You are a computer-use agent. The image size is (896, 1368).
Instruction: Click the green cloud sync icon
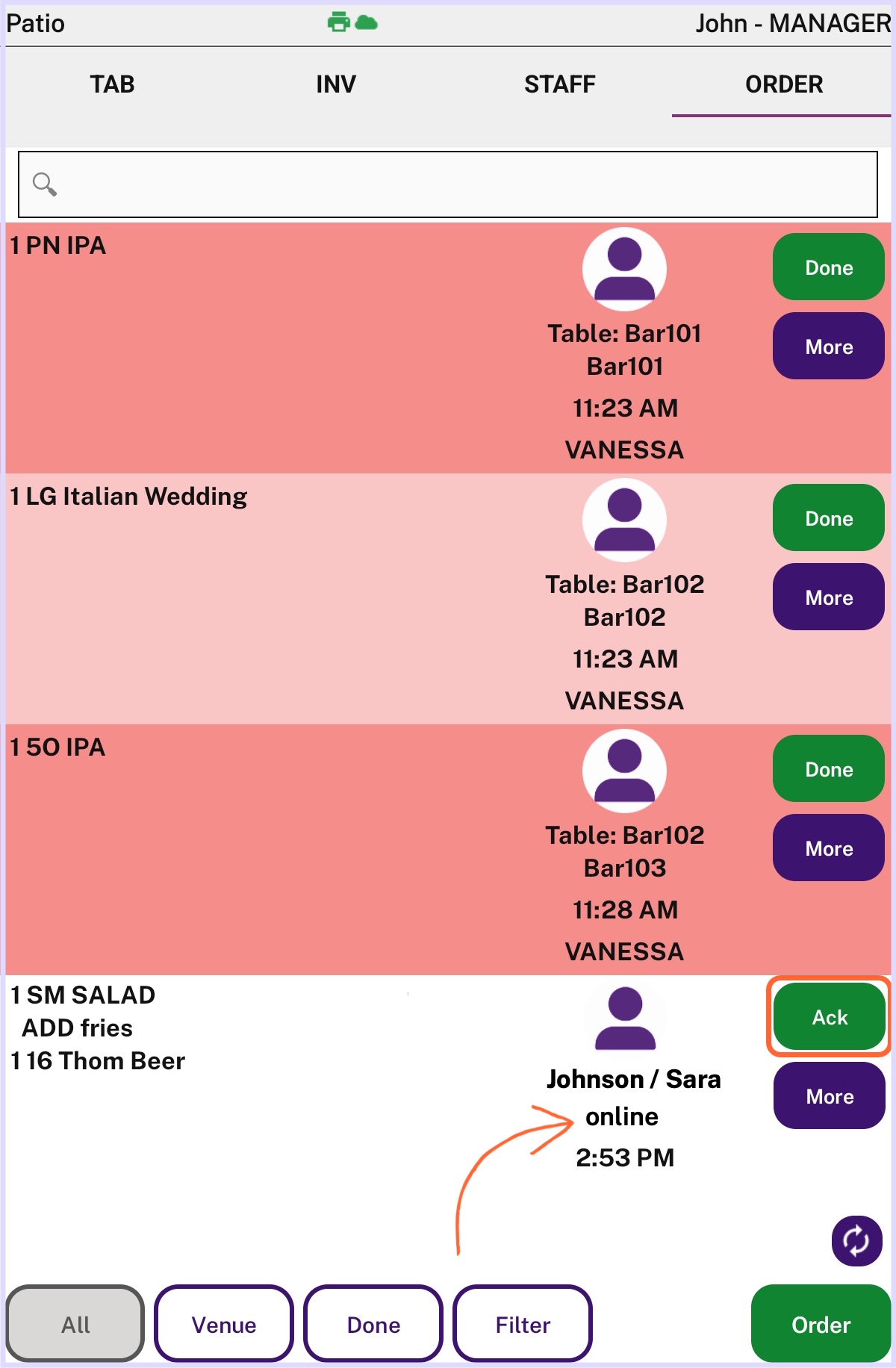(x=366, y=23)
